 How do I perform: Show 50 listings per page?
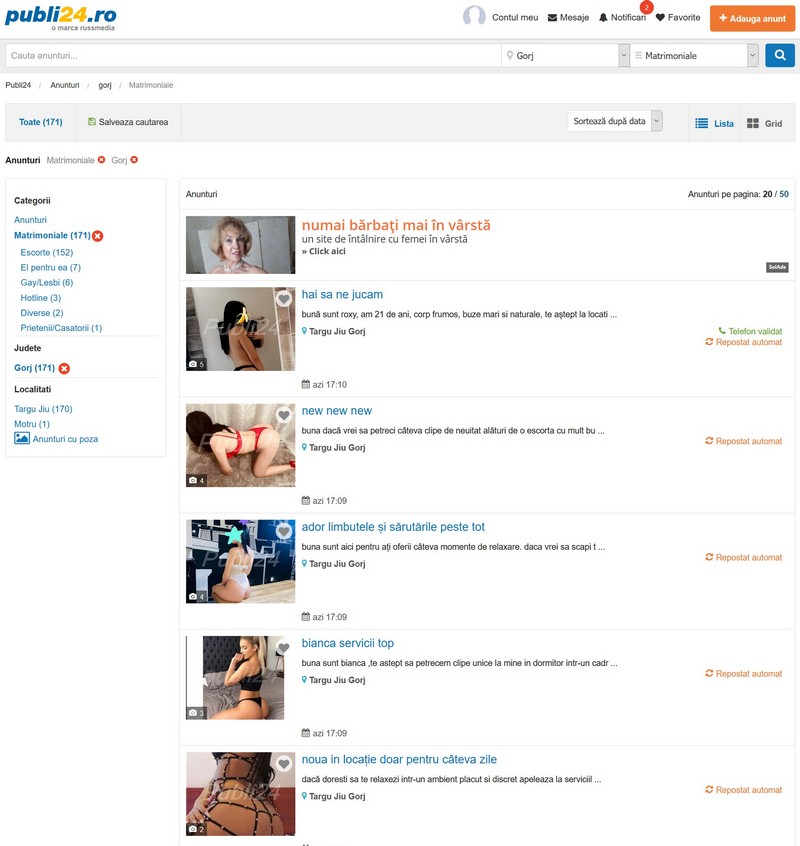784,194
